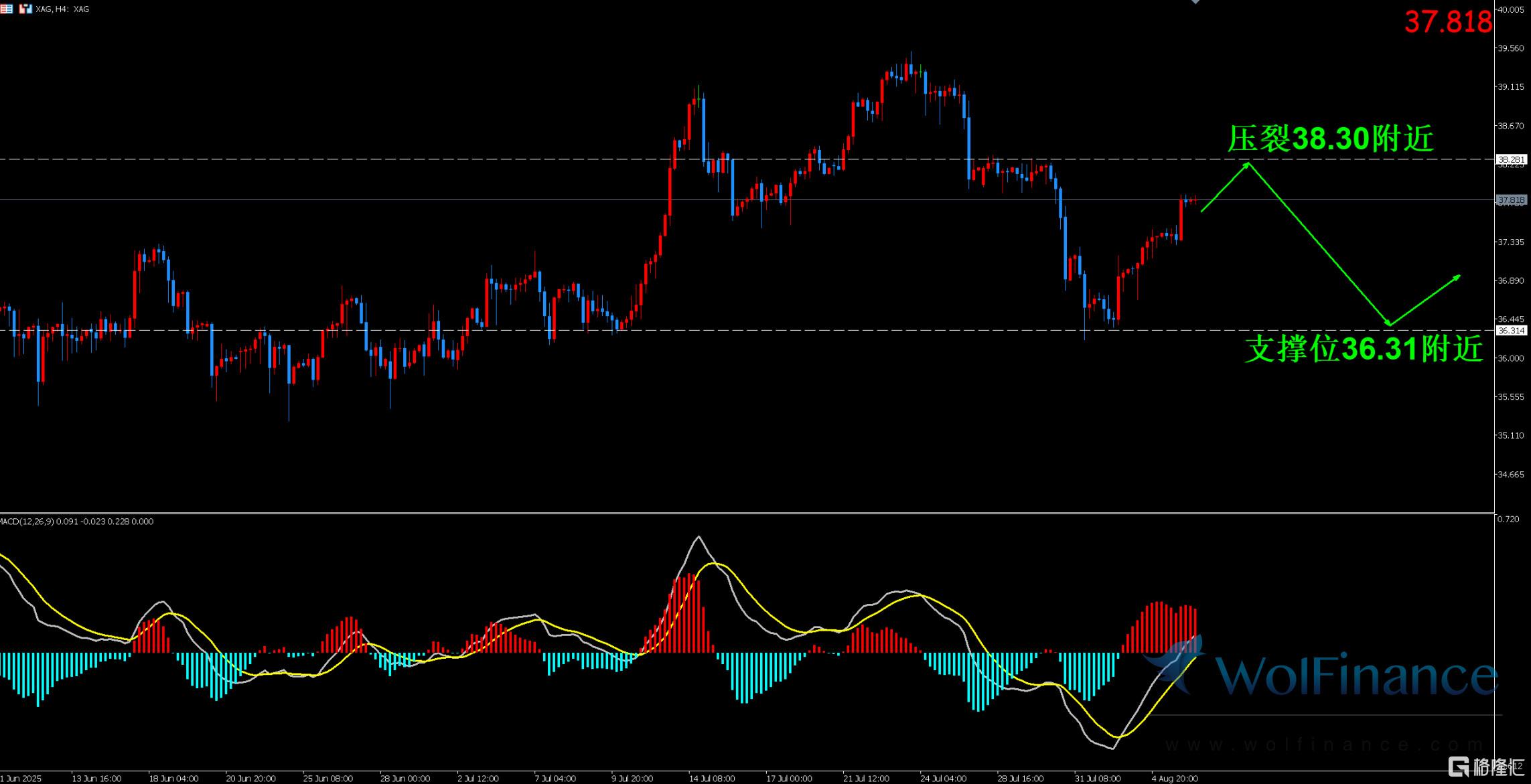Click the MACD(12,26,9) indicator label

(x=76, y=522)
